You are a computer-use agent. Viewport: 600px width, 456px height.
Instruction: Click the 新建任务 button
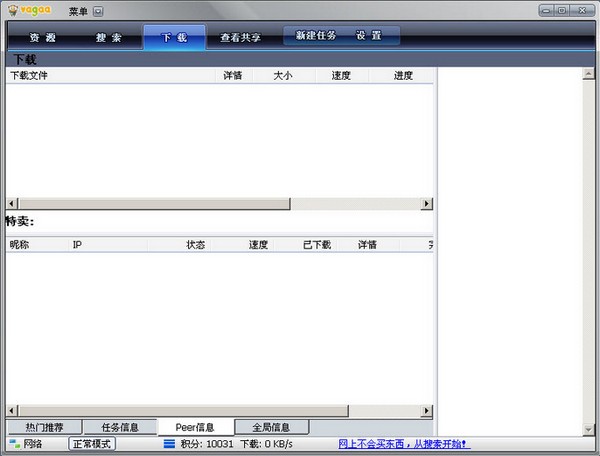pos(315,36)
